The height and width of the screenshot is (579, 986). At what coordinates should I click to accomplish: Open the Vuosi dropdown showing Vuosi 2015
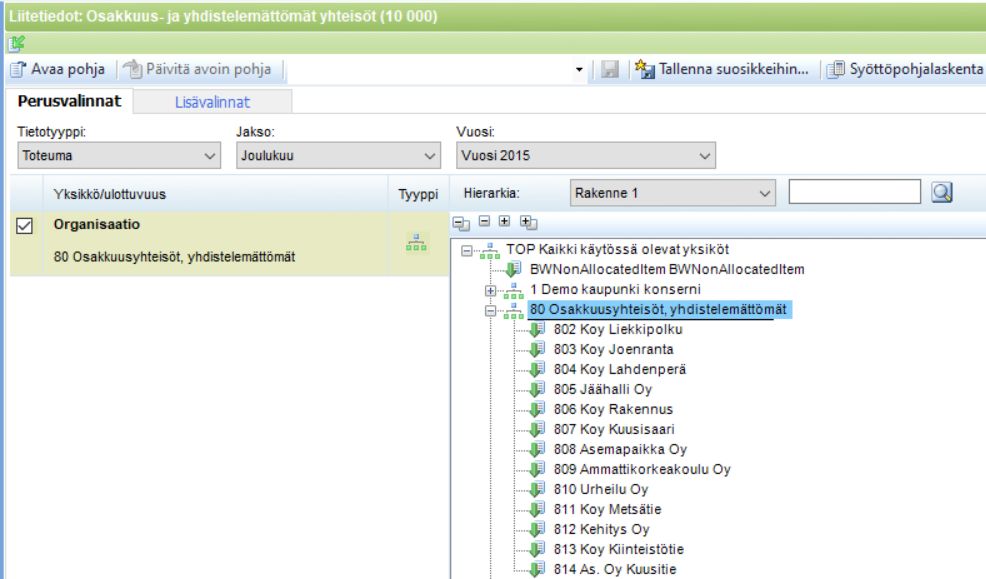(585, 155)
